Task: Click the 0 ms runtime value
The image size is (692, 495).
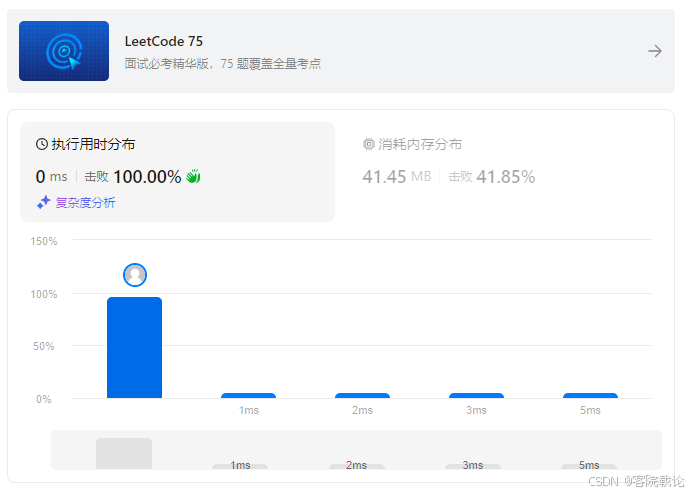Action: pyautogui.click(x=52, y=177)
